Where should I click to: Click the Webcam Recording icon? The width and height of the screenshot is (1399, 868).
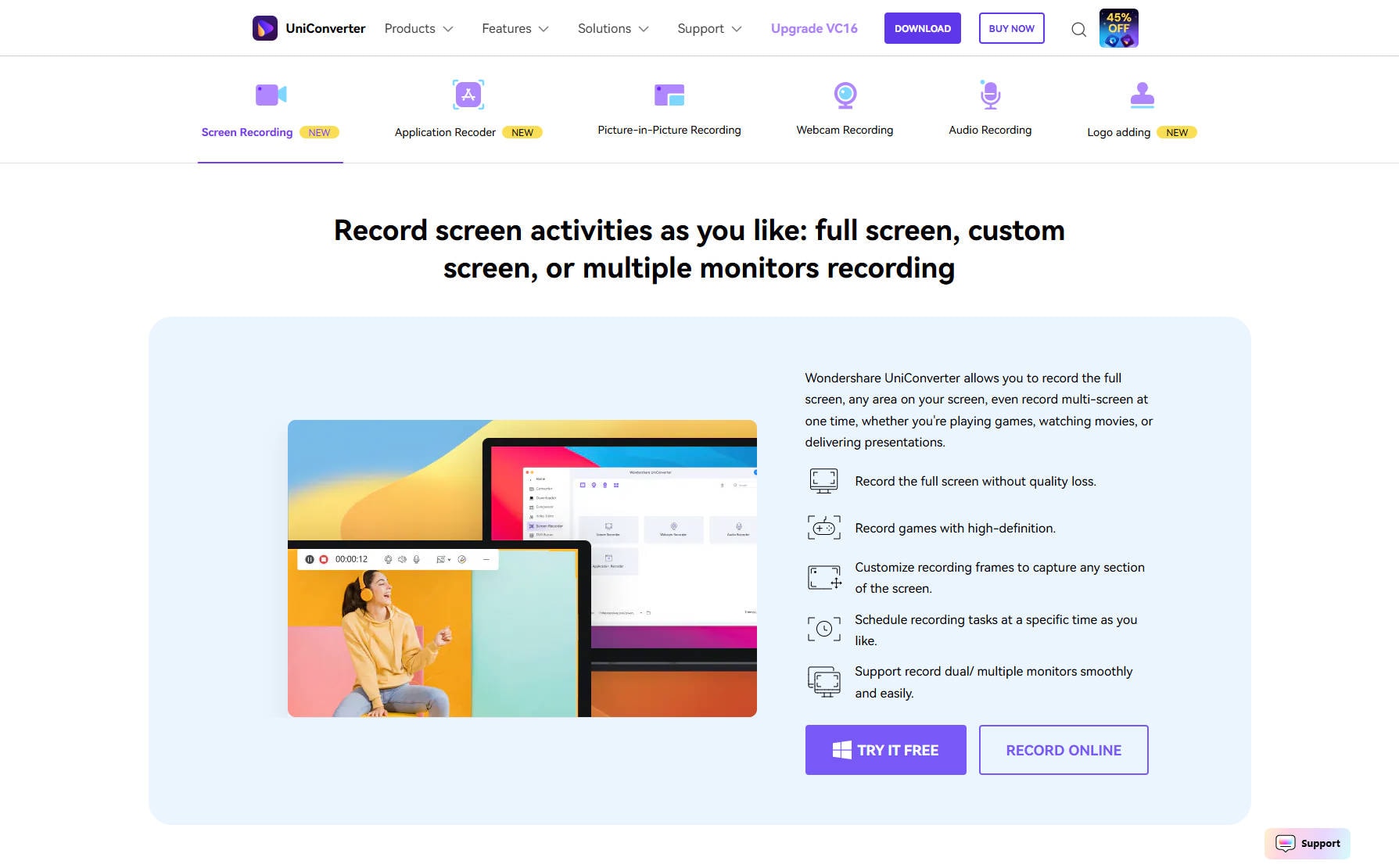[x=845, y=95]
